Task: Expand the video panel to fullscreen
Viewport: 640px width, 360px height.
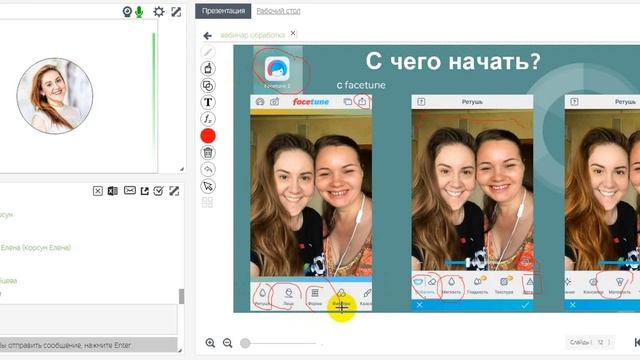Action: click(x=176, y=12)
